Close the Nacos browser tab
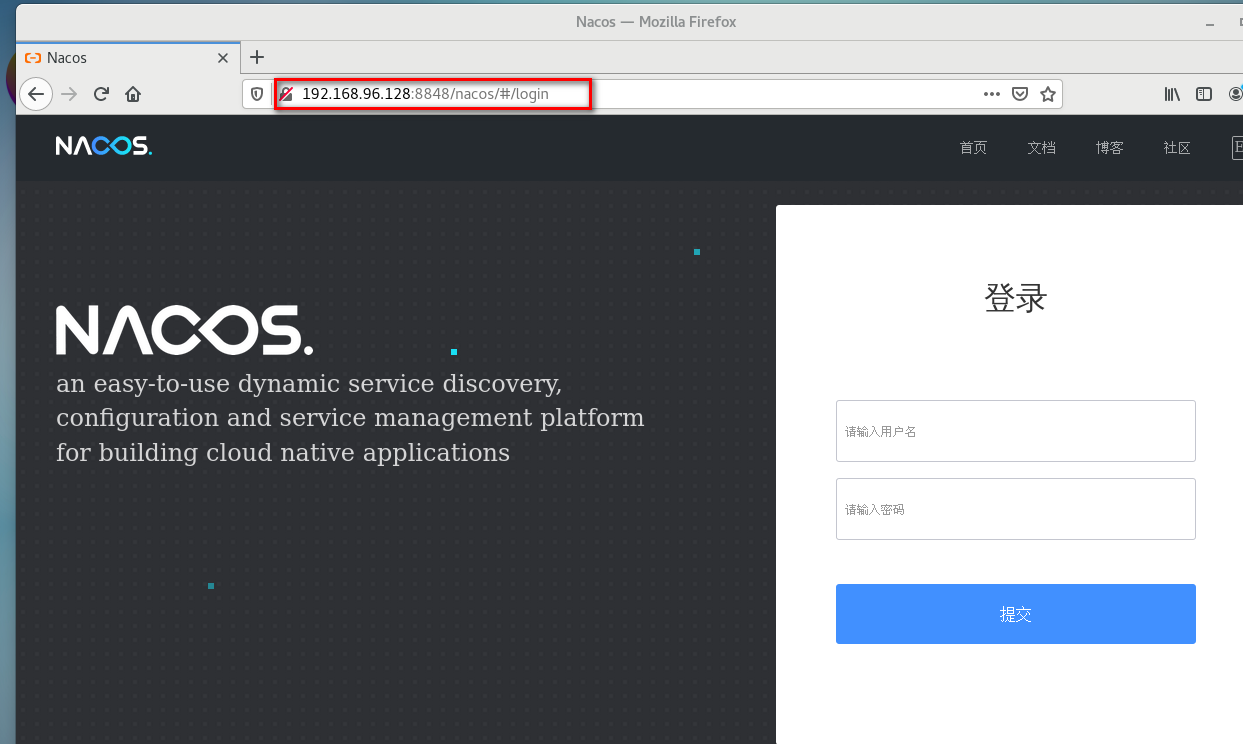The height and width of the screenshot is (744, 1243). tap(224, 58)
